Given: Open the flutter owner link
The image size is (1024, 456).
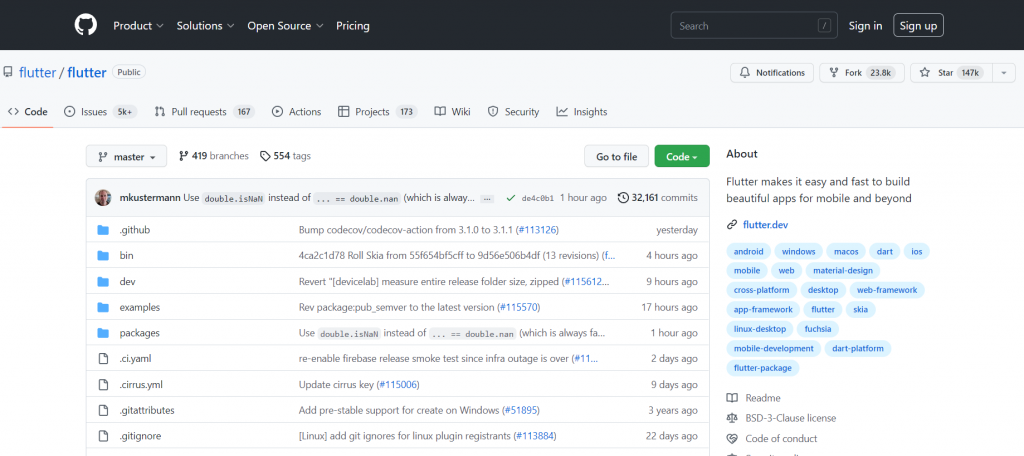Looking at the screenshot, I should pos(38,73).
